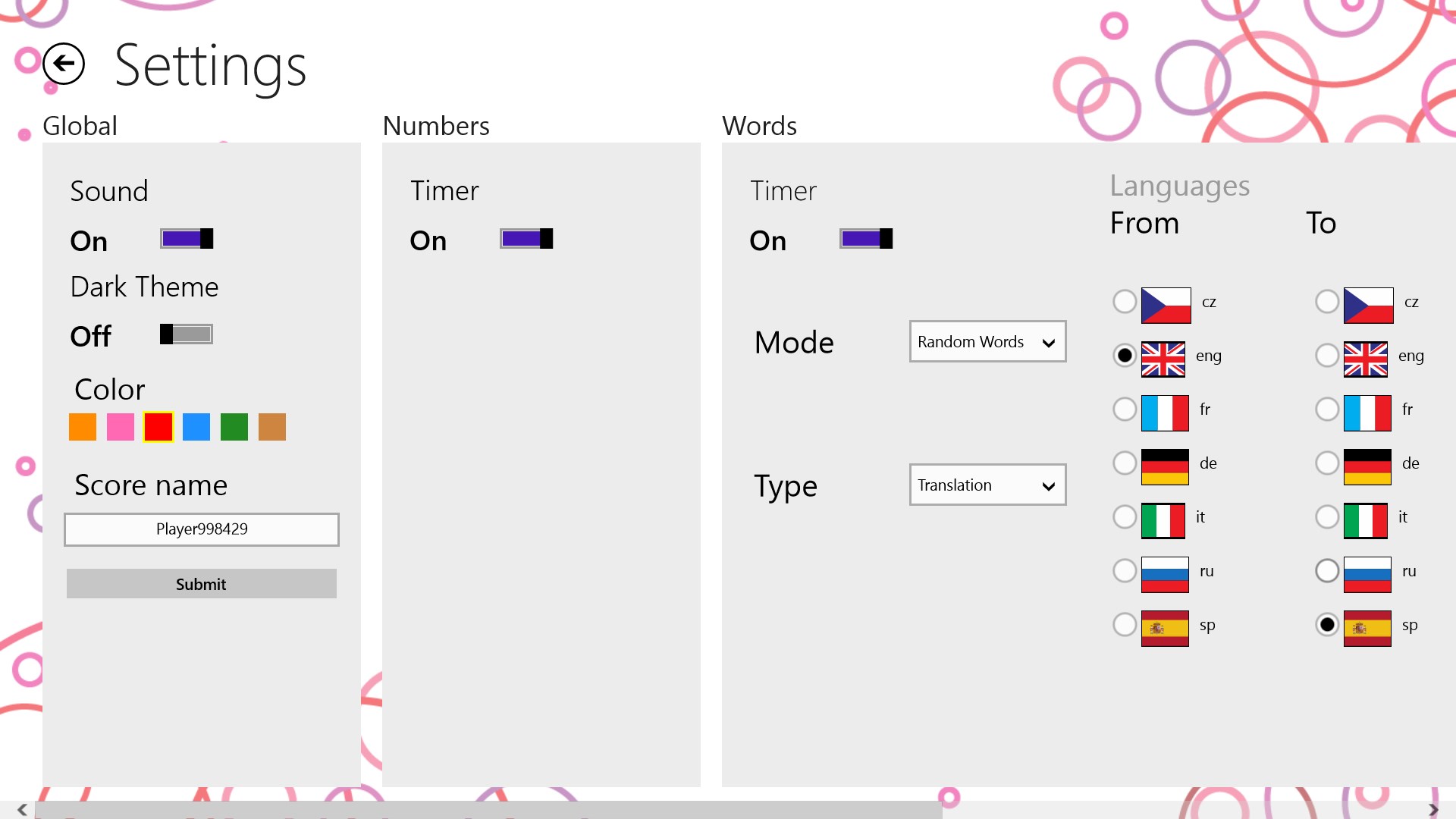
Task: Select the ru radio button under To
Action: point(1327,571)
